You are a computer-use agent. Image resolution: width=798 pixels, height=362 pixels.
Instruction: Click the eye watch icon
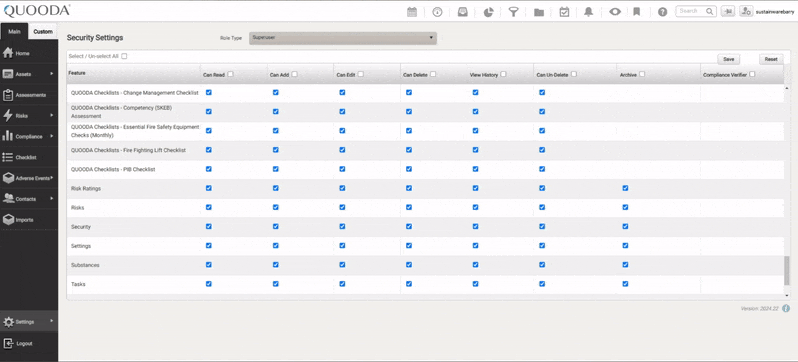click(x=615, y=12)
